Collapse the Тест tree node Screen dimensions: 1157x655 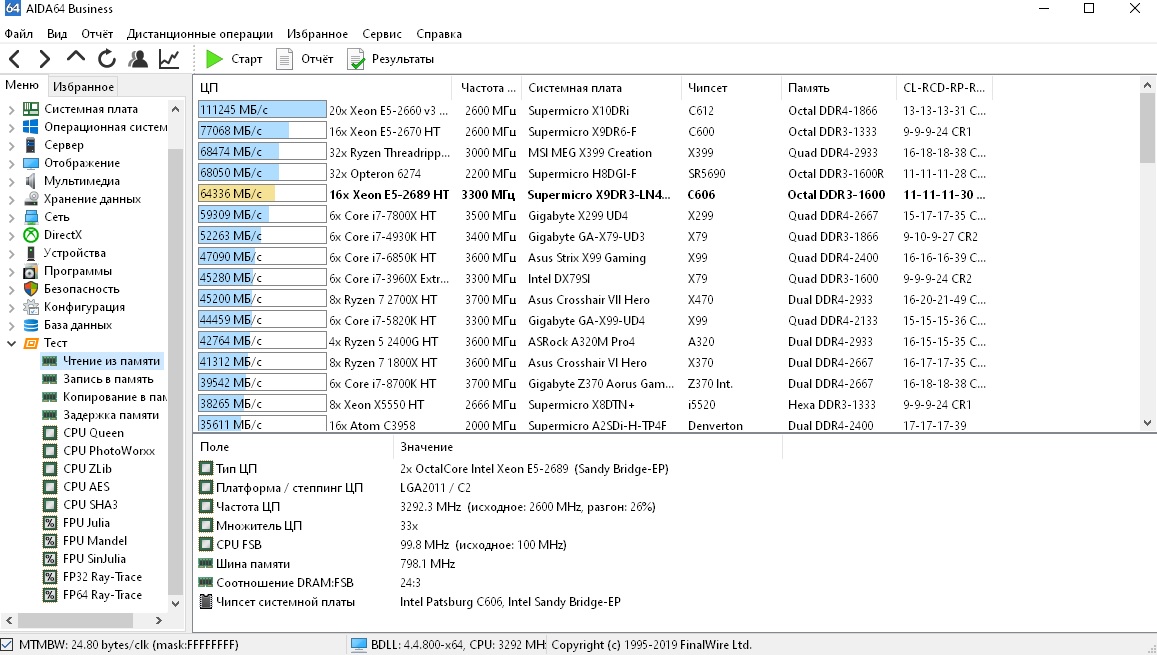pos(11,343)
